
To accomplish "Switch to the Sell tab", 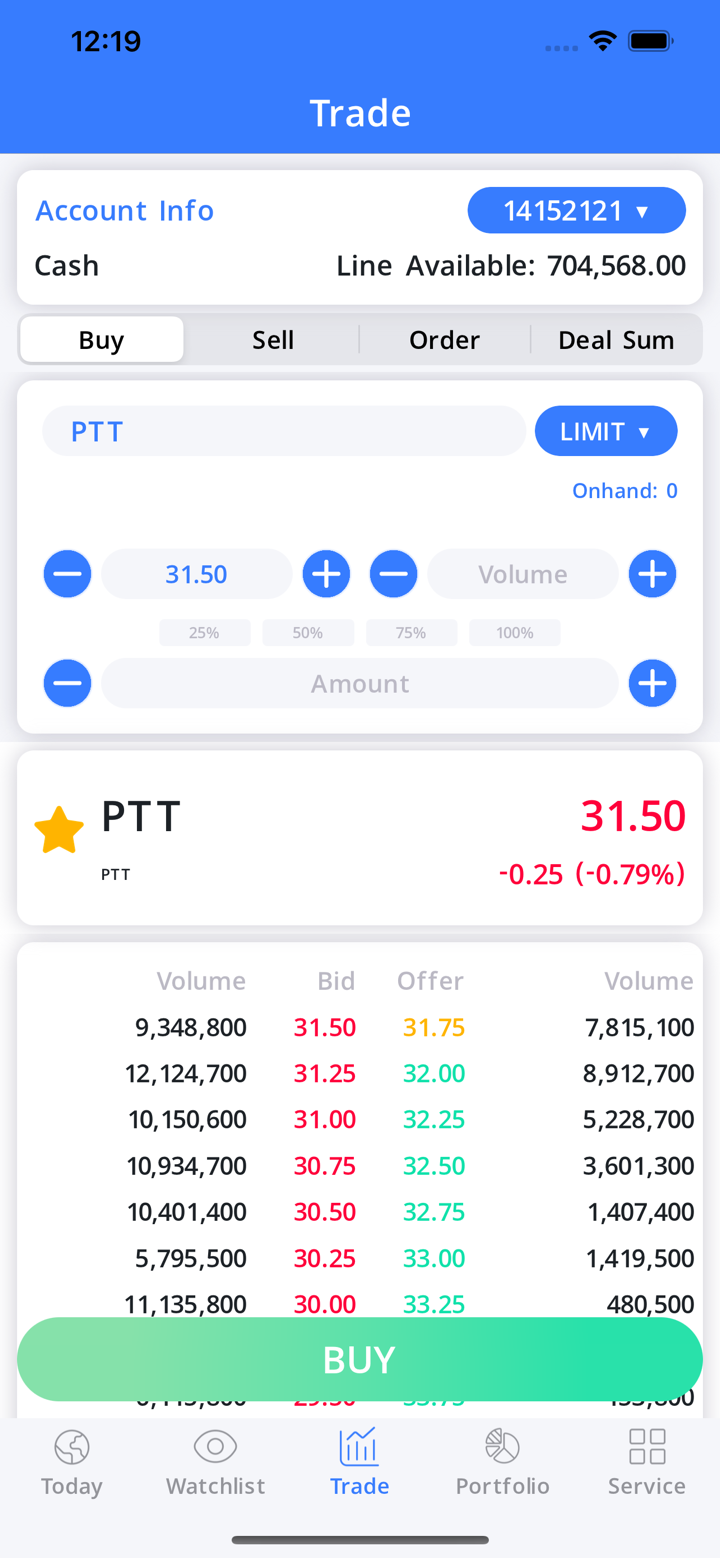I will pyautogui.click(x=273, y=340).
